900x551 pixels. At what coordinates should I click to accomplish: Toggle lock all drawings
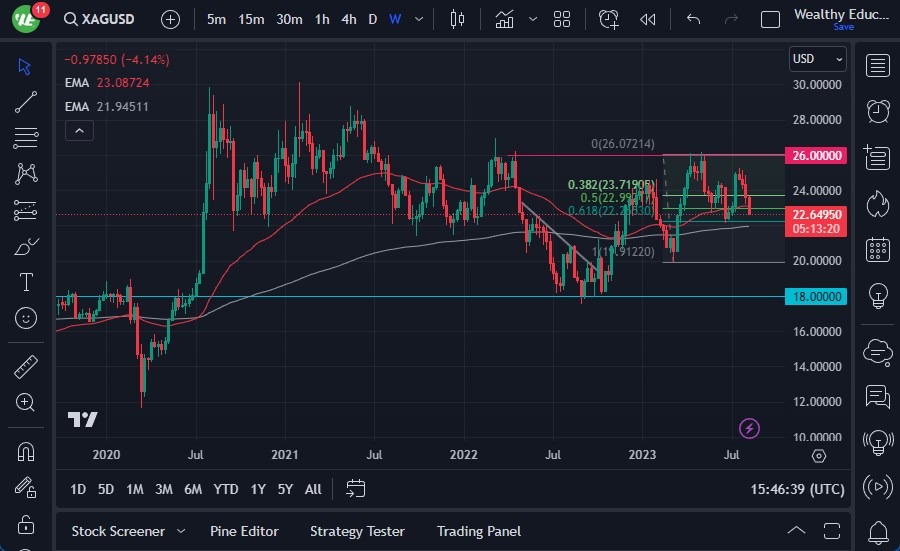click(26, 525)
